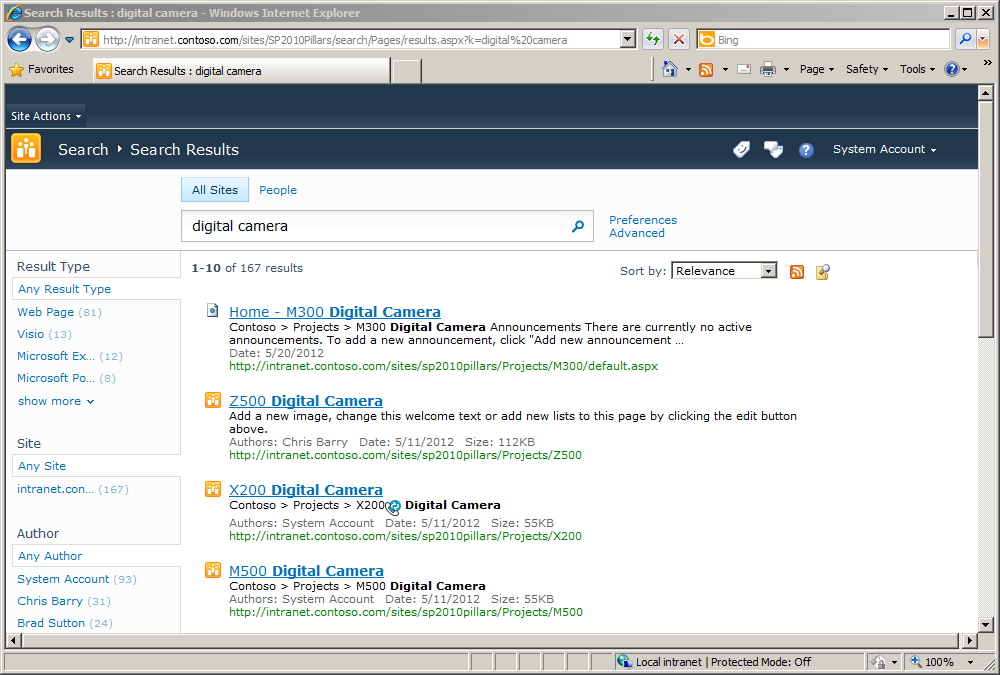Expand the Home button dropdown arrow
The height and width of the screenshot is (675, 1000).
(688, 70)
